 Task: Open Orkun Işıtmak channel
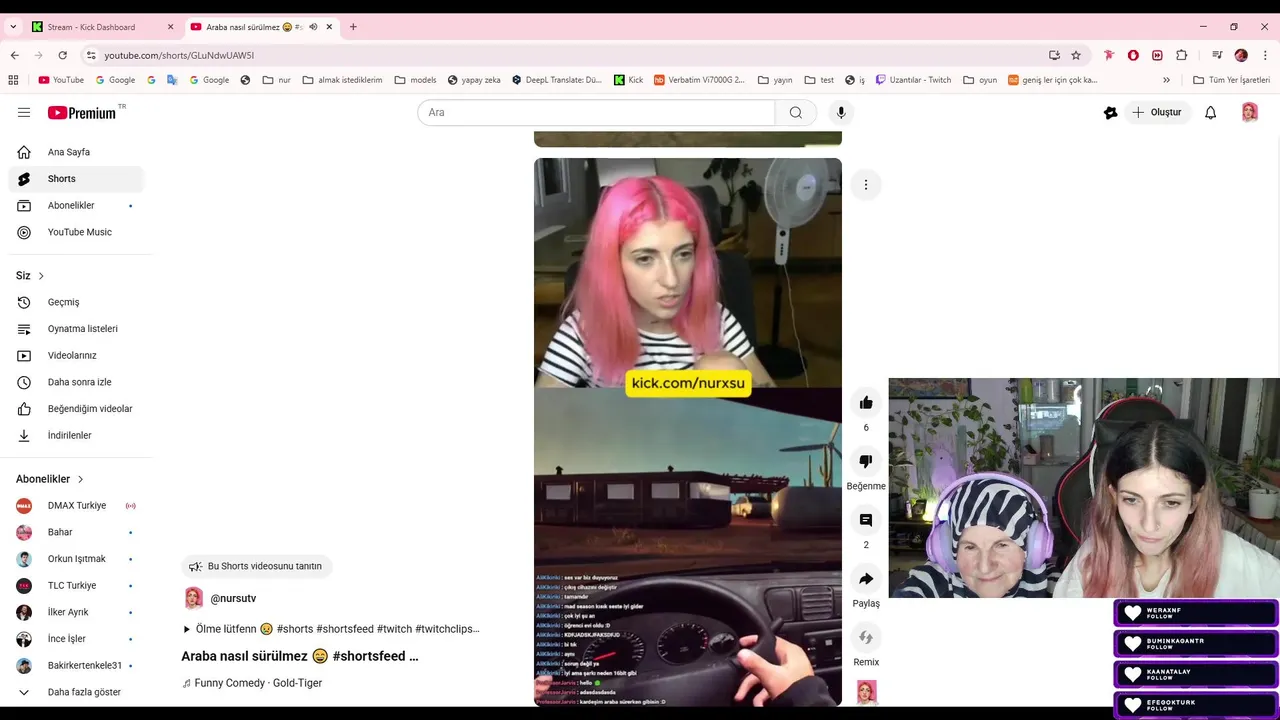point(76,559)
